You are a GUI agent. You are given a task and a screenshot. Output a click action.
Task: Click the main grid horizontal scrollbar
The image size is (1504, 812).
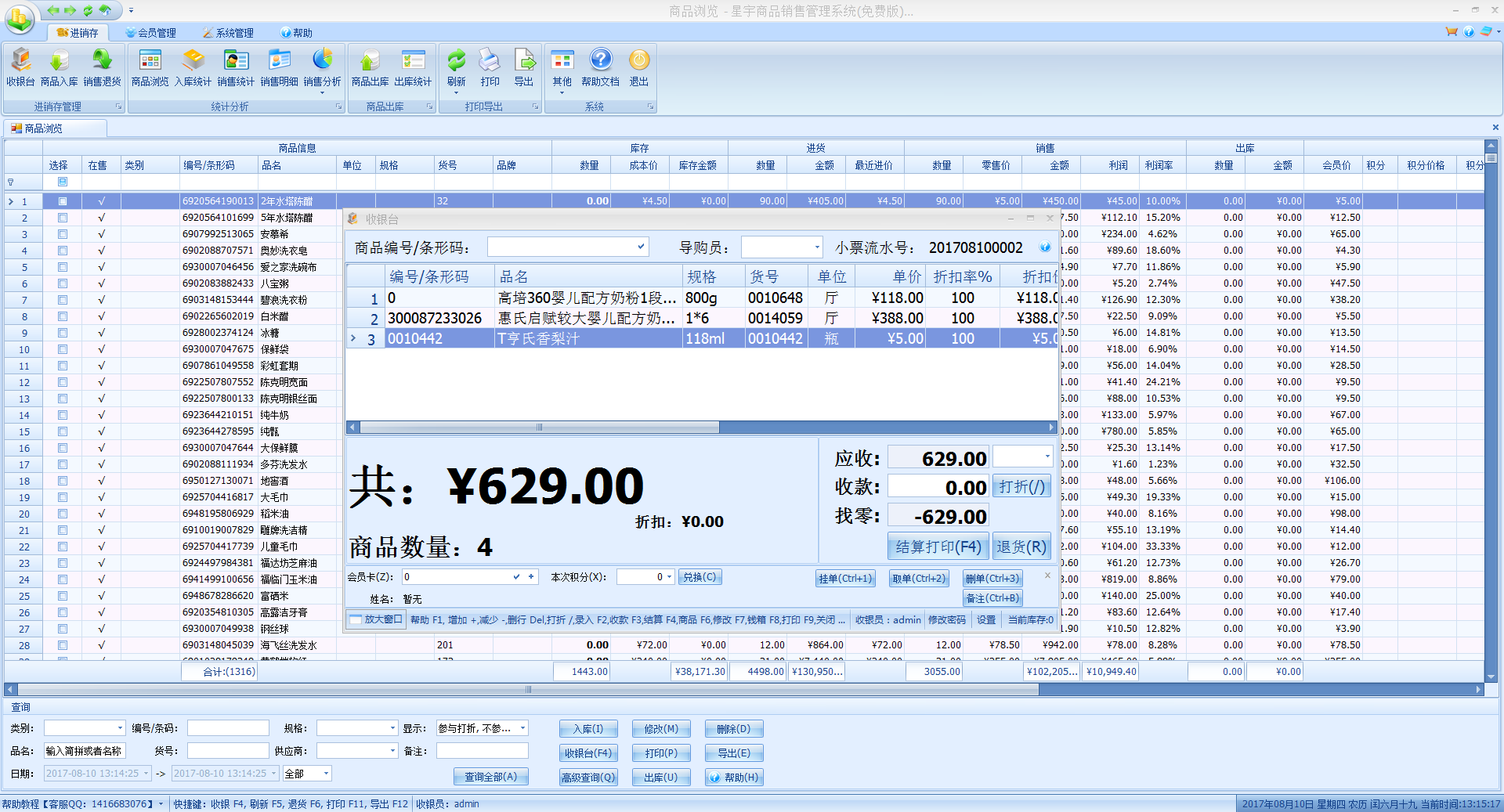coord(528,690)
